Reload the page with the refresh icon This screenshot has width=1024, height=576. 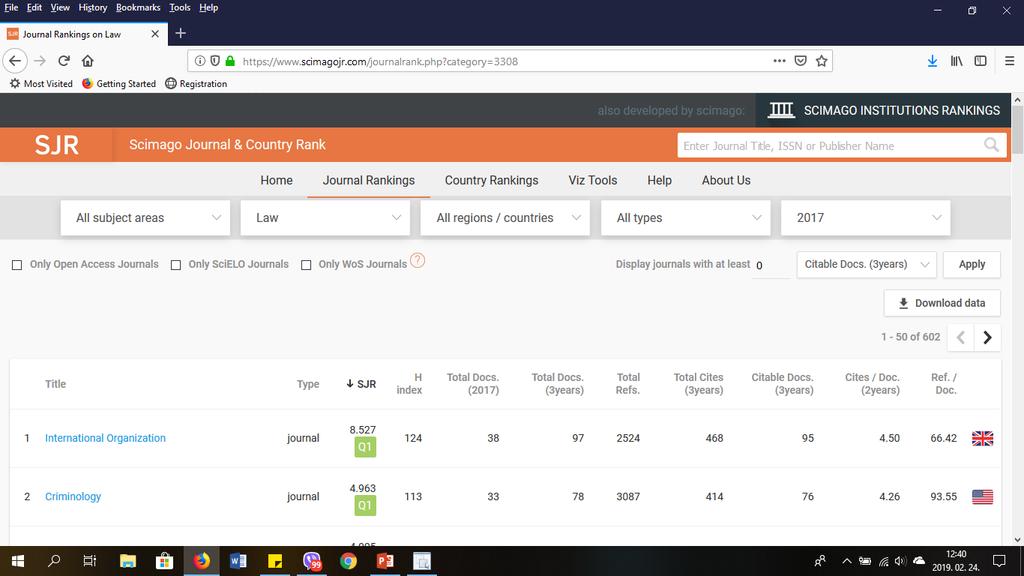[64, 61]
